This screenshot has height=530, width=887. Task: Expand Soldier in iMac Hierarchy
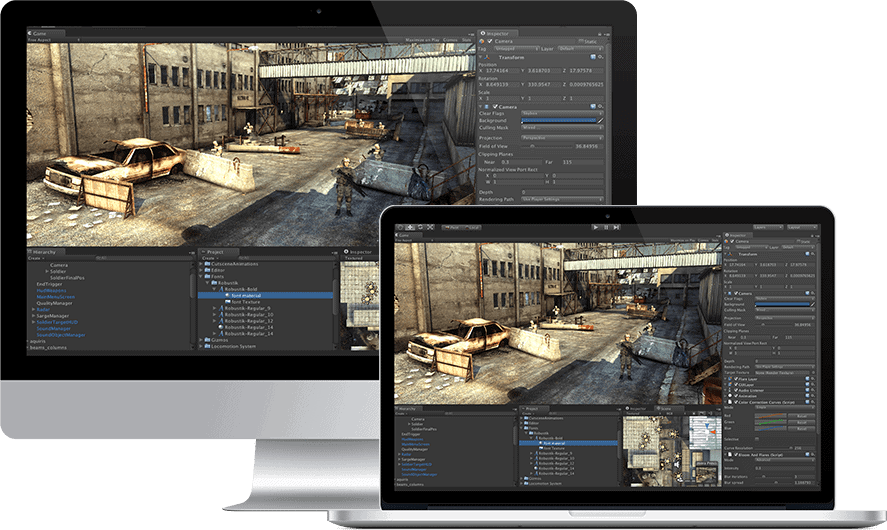pos(47,272)
